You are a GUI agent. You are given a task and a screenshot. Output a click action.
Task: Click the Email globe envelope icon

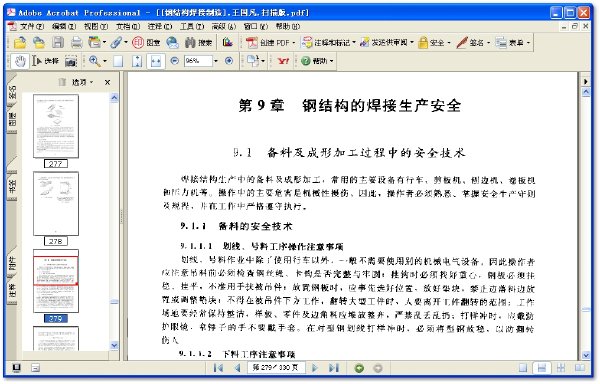pos(173,42)
